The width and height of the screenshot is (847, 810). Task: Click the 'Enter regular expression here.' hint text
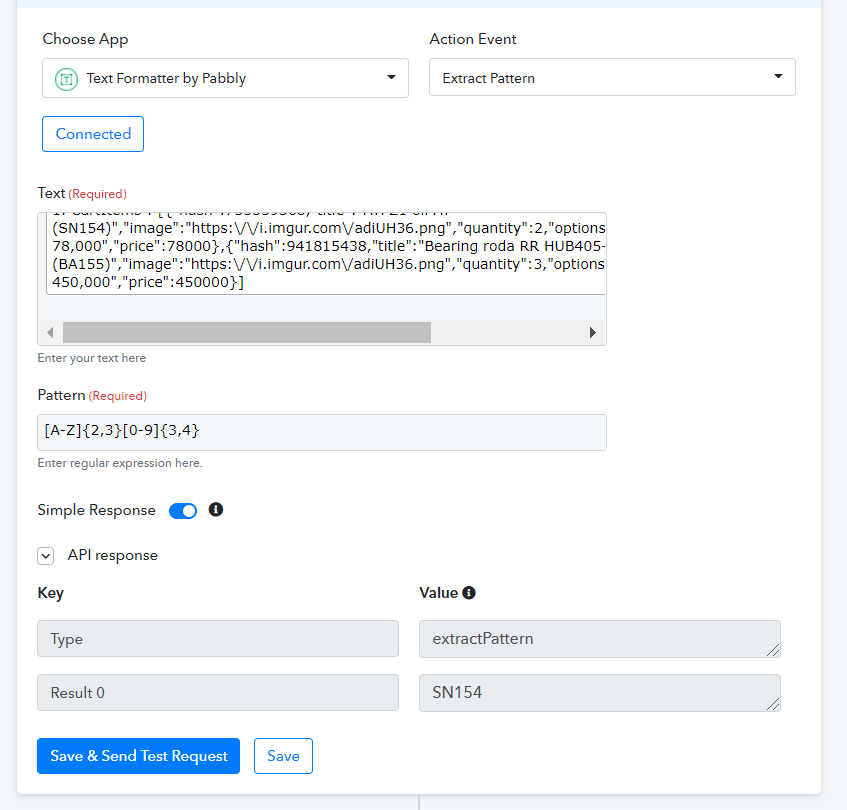[120, 463]
